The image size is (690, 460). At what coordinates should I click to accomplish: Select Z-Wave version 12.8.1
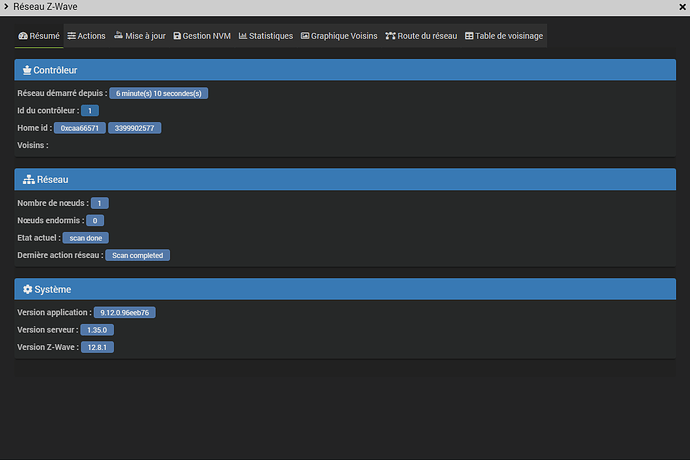pyautogui.click(x=97, y=347)
